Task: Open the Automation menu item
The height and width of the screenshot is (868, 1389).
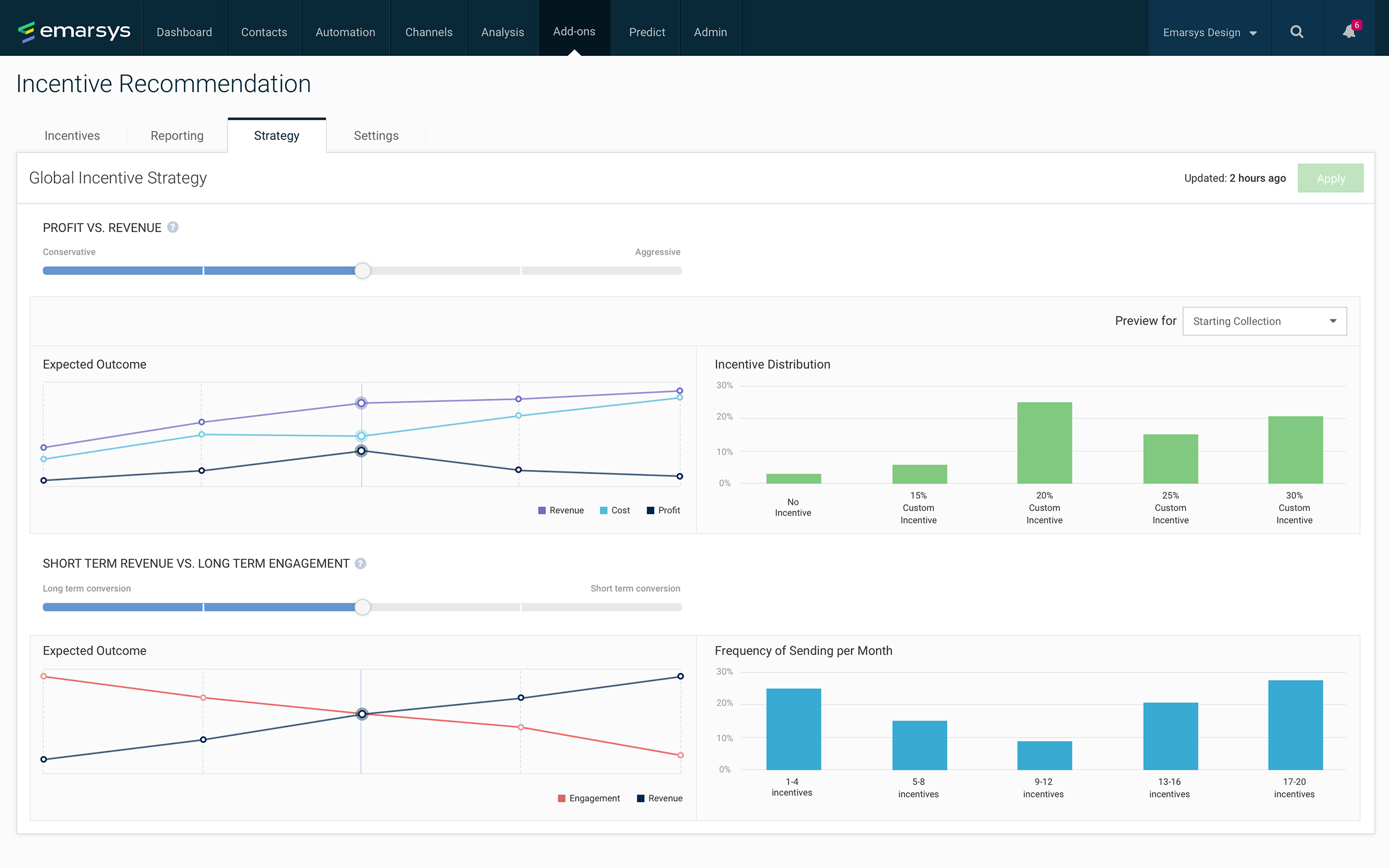Action: (345, 32)
